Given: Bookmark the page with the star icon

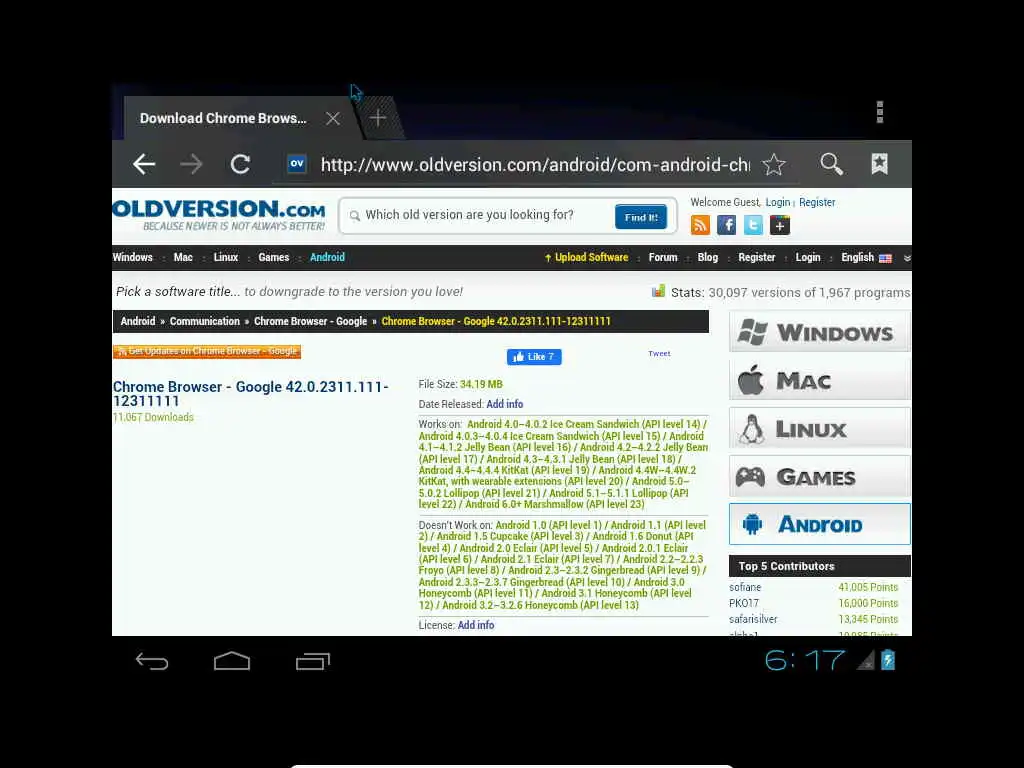Looking at the screenshot, I should point(774,164).
